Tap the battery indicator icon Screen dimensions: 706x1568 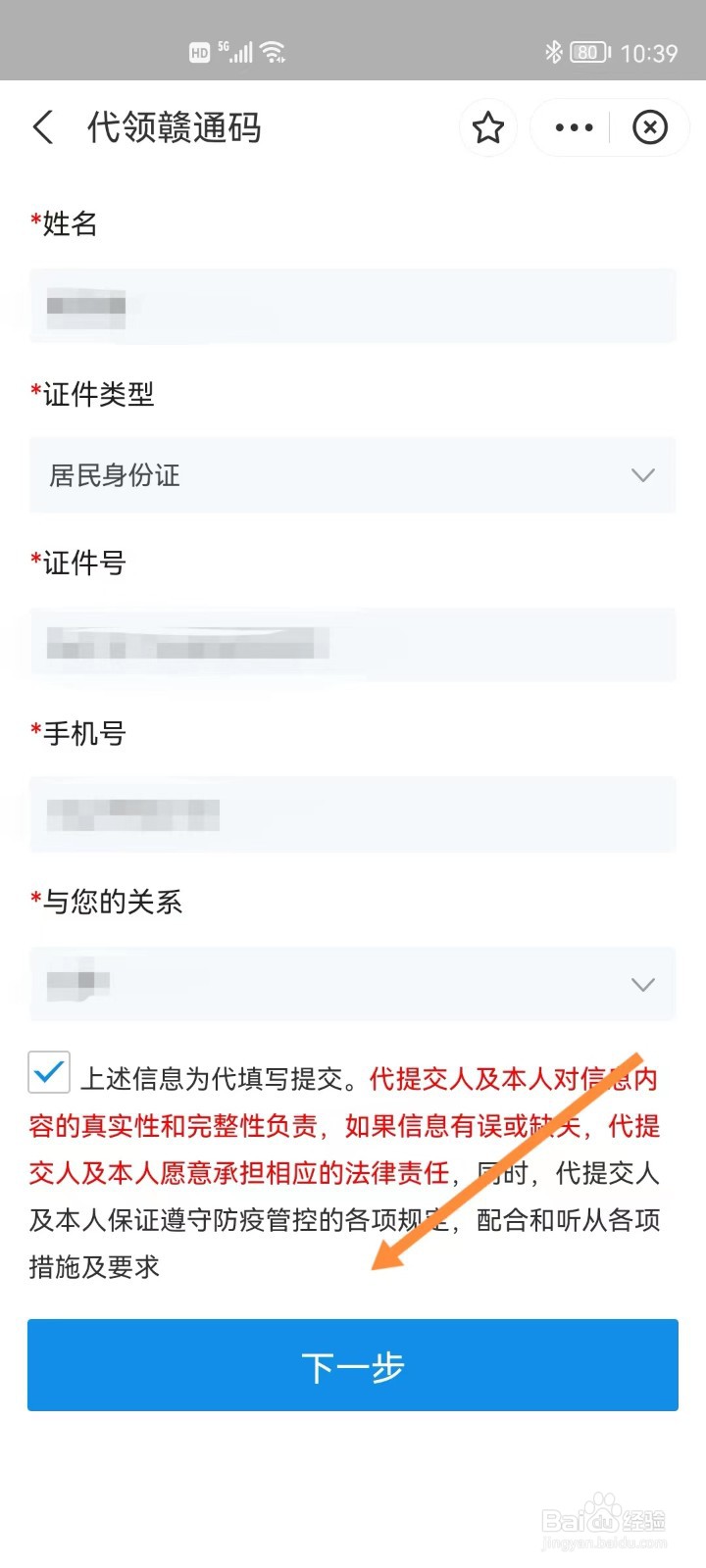(590, 52)
